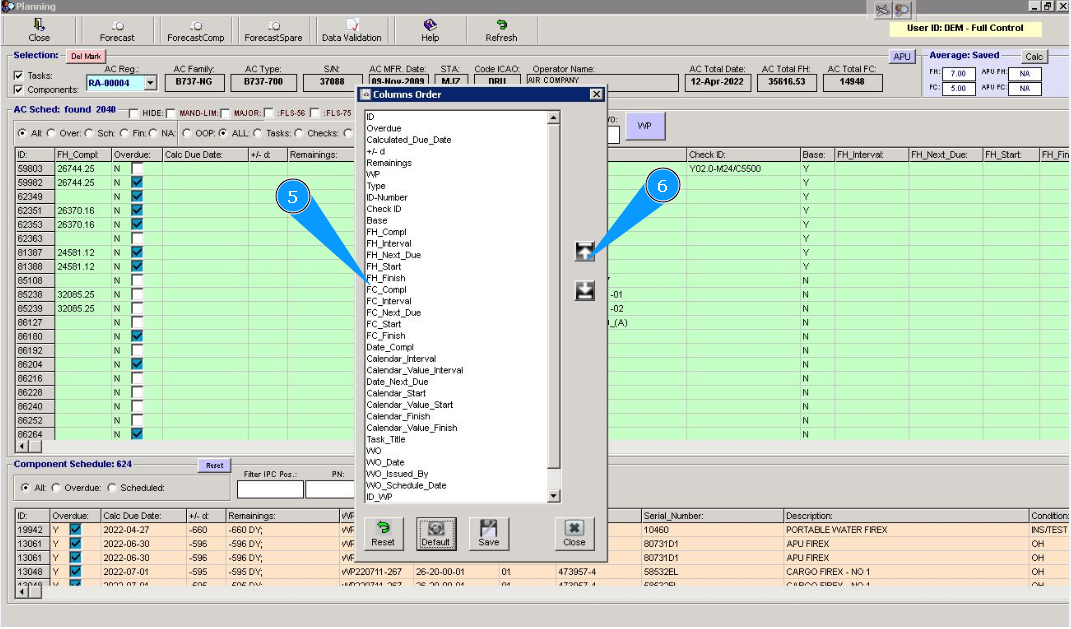This screenshot has width=1071, height=629.
Task: Click the Refresh toolbar icon
Action: pos(501,30)
